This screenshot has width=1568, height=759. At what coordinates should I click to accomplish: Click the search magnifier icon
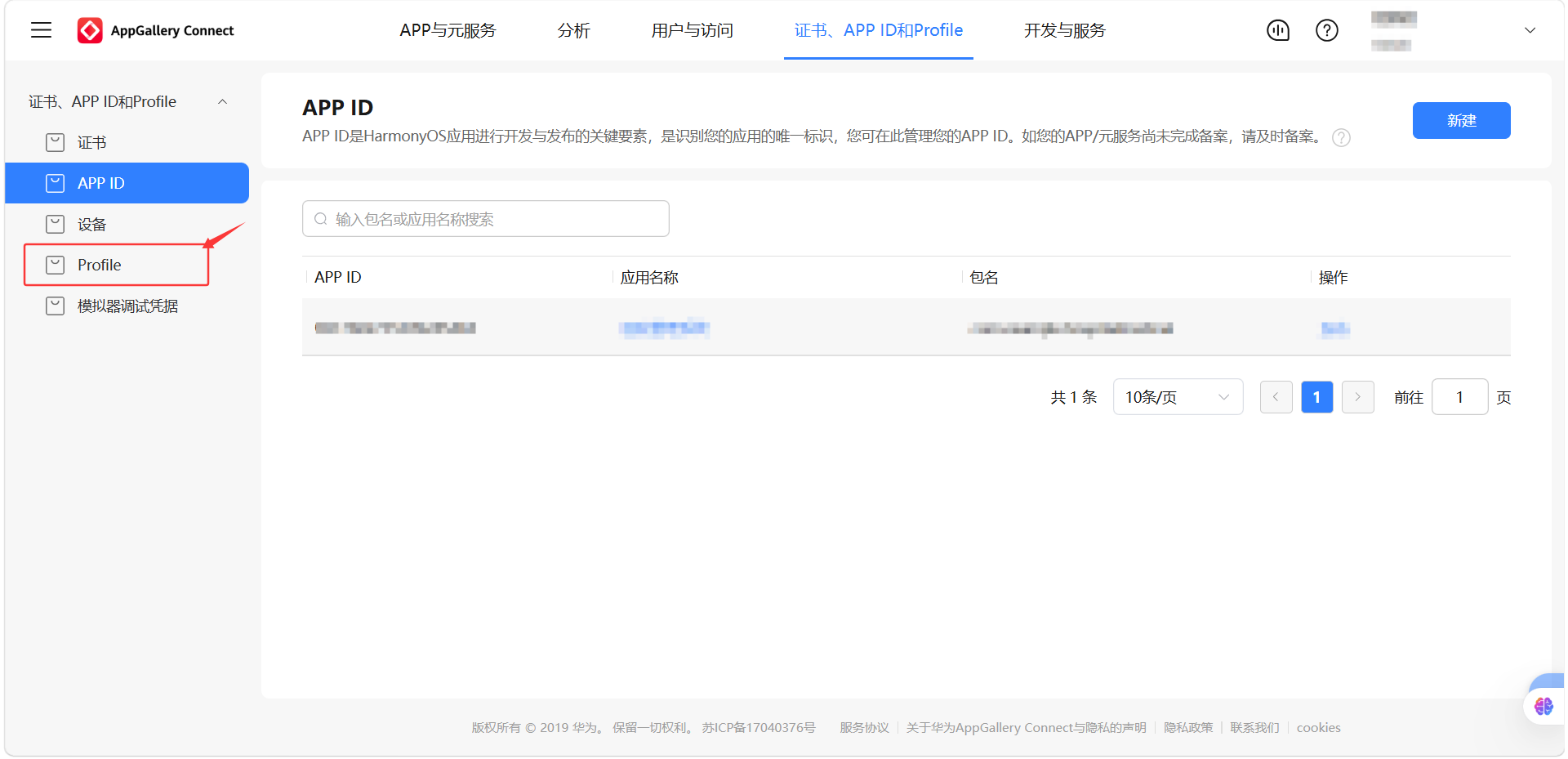[321, 219]
